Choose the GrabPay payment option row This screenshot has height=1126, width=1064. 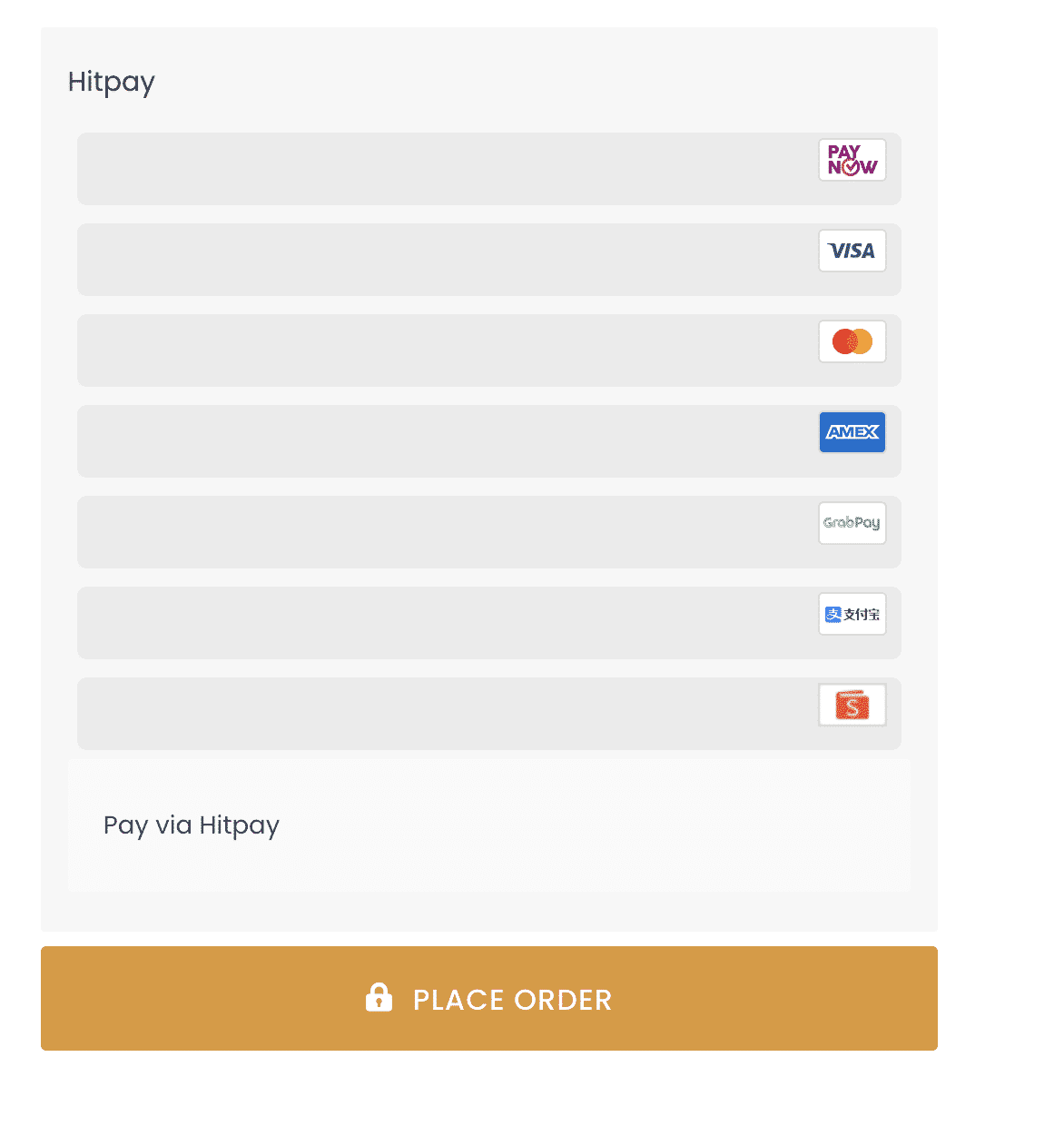pyautogui.click(x=454, y=531)
